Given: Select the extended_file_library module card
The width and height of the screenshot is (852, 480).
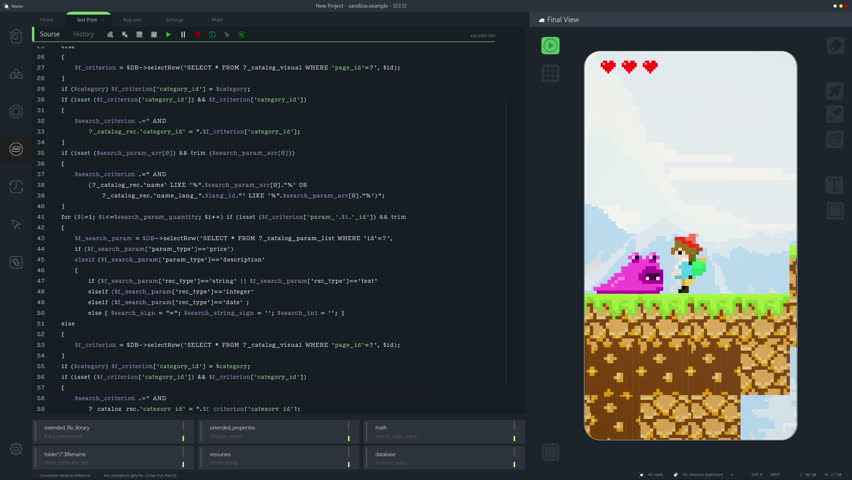Looking at the screenshot, I should [x=111, y=431].
